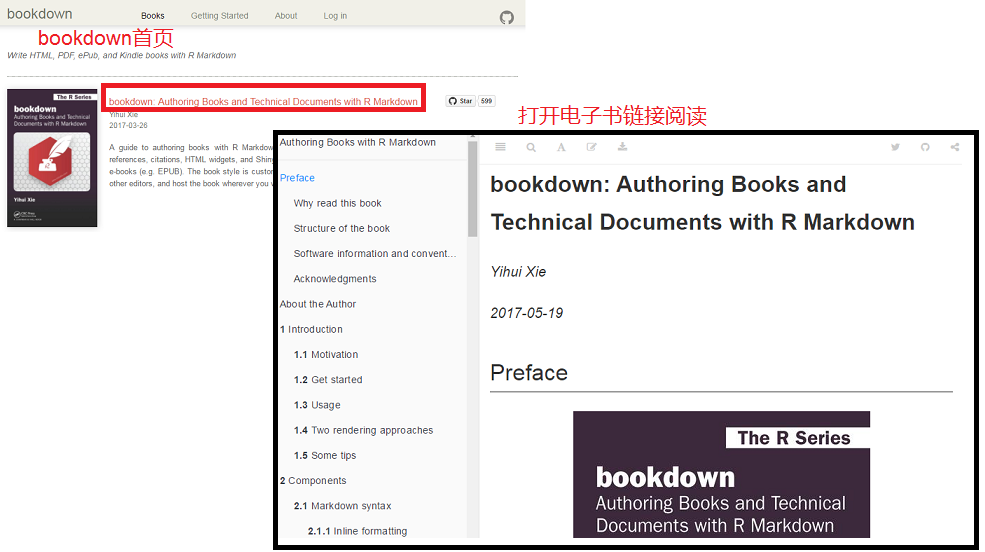The image size is (985, 552).
Task: Click the download book icon
Action: point(622,147)
